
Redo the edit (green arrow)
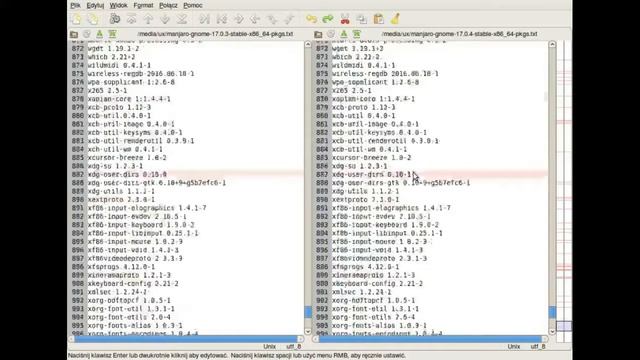pyautogui.click(x=328, y=19)
